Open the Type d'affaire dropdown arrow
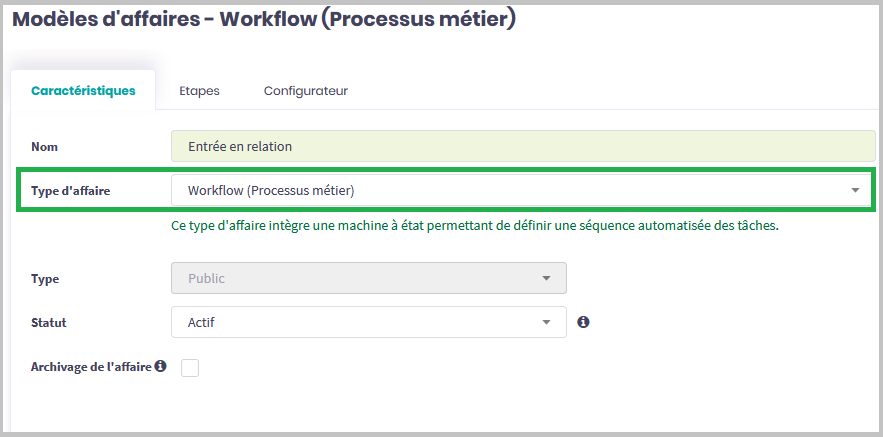 [855, 190]
